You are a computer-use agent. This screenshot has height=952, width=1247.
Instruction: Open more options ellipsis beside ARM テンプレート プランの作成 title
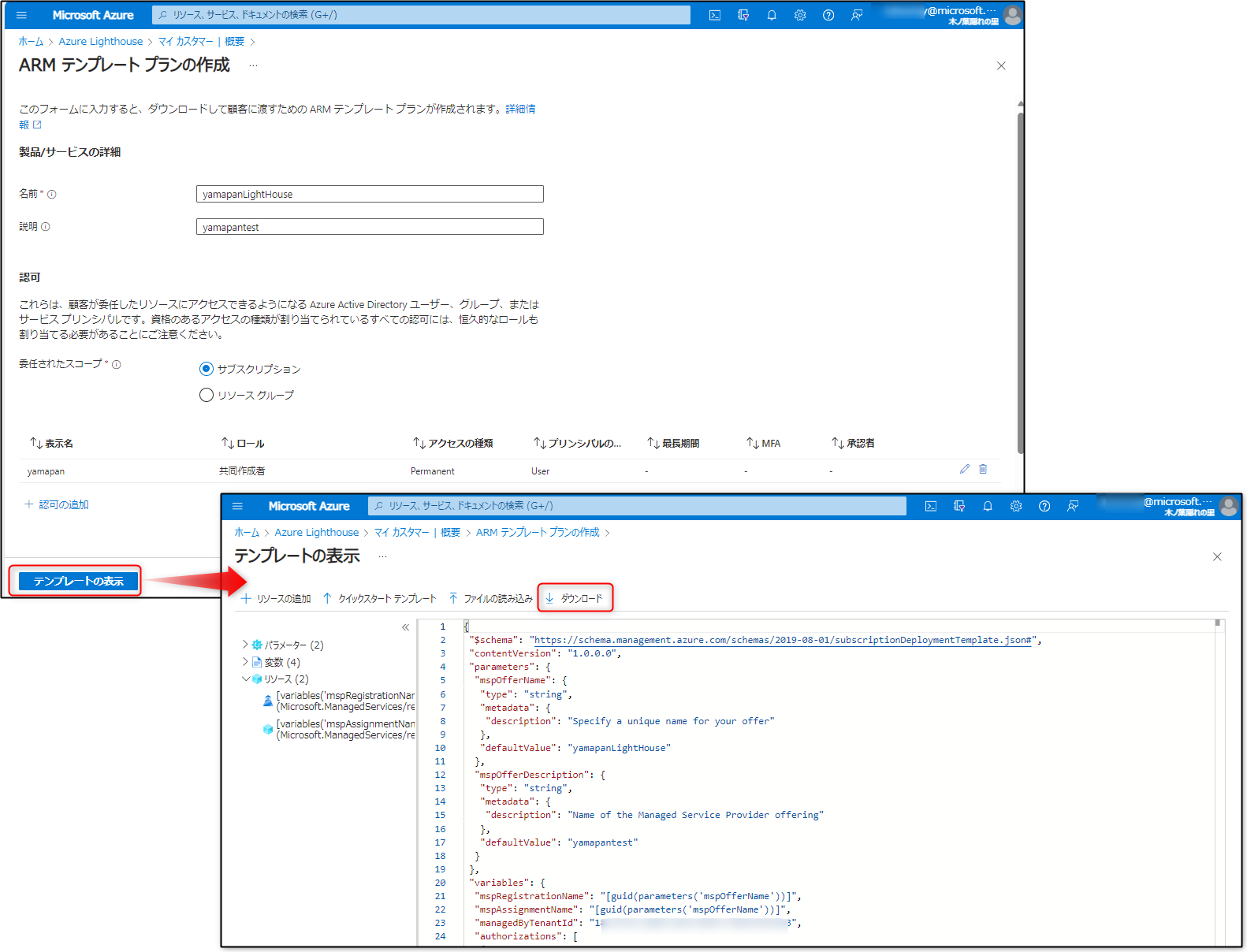(x=253, y=65)
